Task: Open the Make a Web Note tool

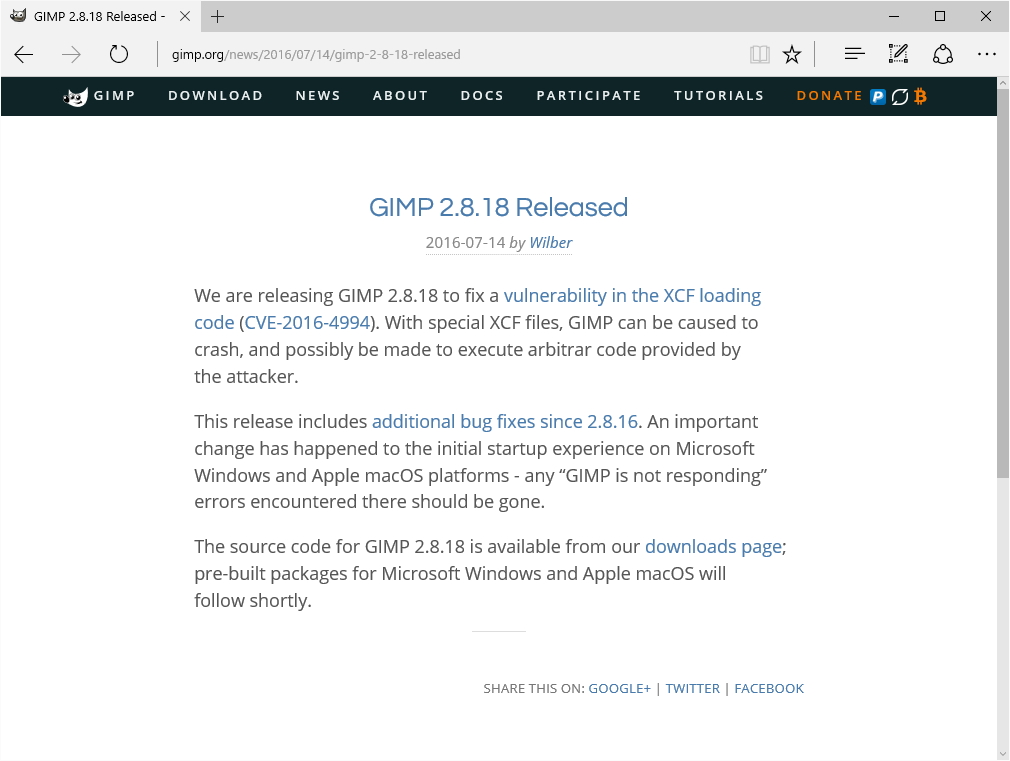Action: (898, 55)
